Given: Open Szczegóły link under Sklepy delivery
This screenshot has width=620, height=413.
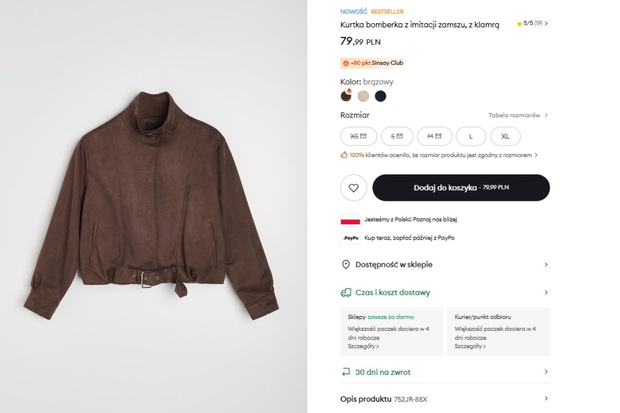Looking at the screenshot, I should tap(363, 347).
